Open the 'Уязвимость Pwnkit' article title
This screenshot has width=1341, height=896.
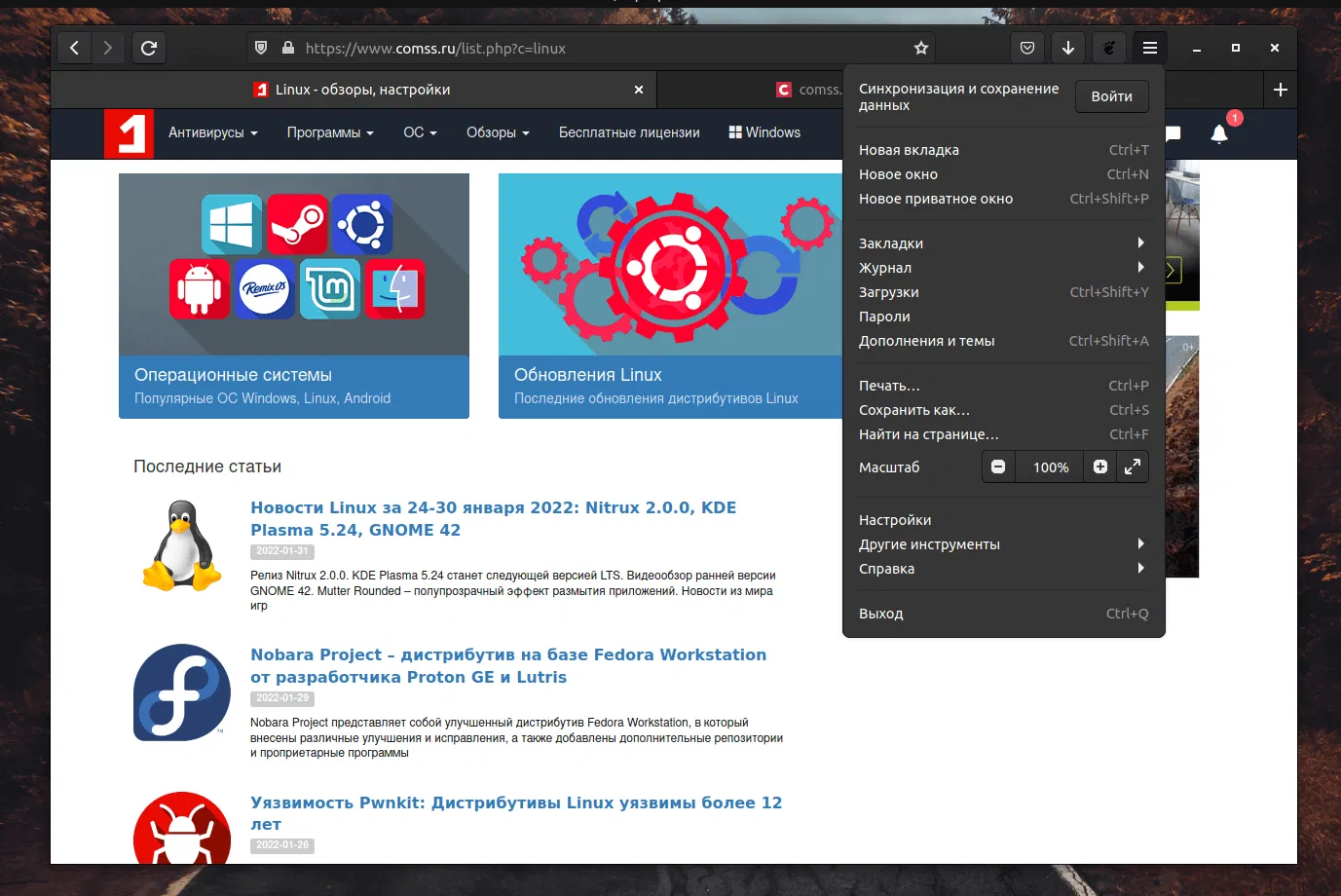[x=516, y=813]
